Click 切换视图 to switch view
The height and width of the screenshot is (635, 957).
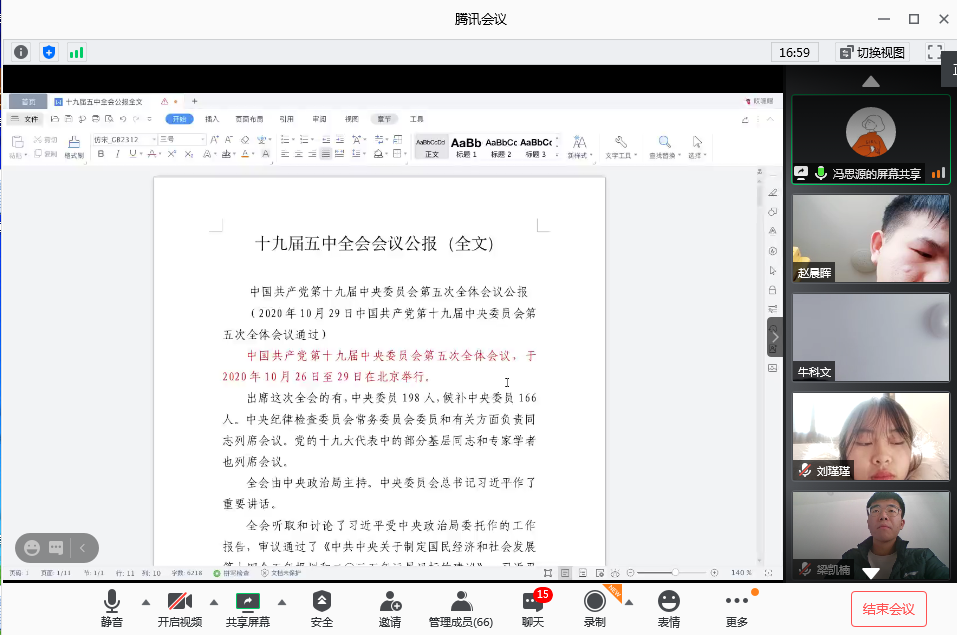click(871, 52)
